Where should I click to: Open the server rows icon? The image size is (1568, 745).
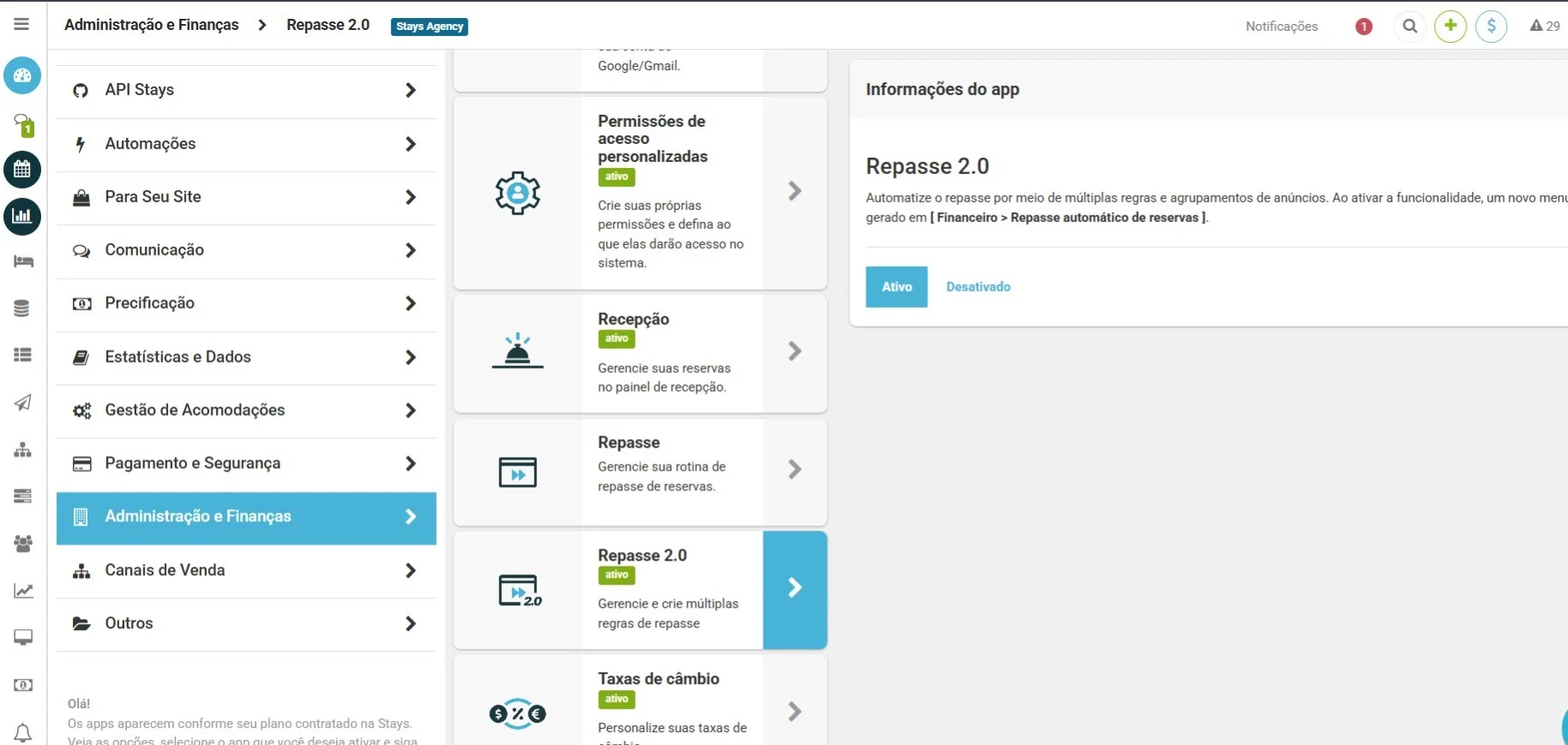23,496
